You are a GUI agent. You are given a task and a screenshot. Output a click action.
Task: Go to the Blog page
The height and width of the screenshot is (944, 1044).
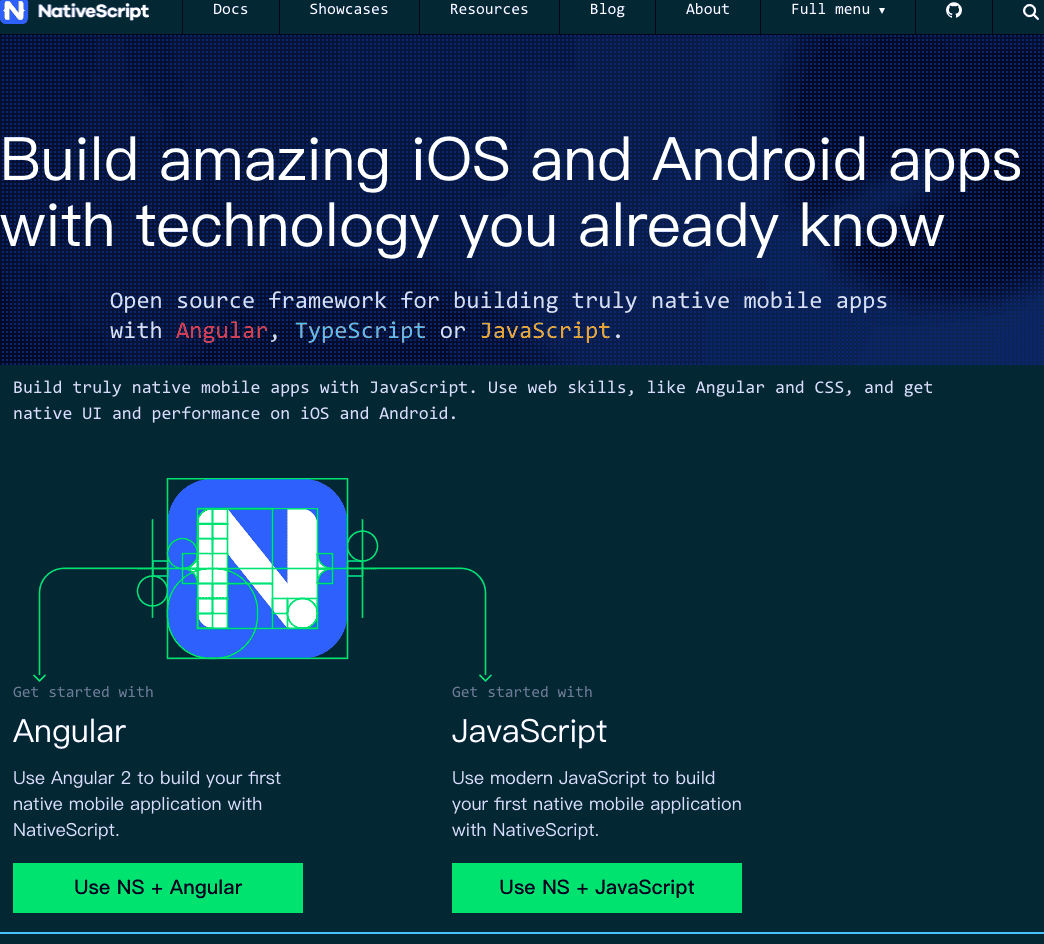(x=607, y=10)
